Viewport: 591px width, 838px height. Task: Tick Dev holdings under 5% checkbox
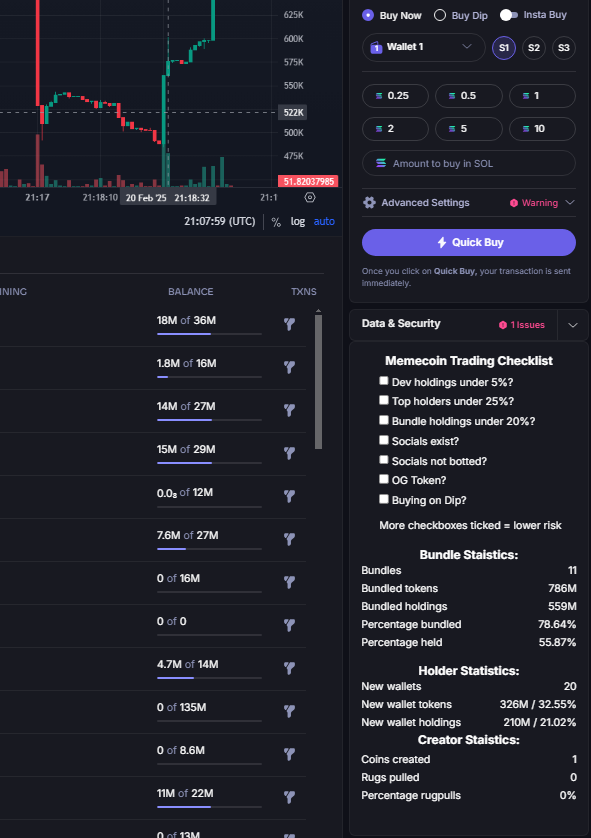point(384,381)
